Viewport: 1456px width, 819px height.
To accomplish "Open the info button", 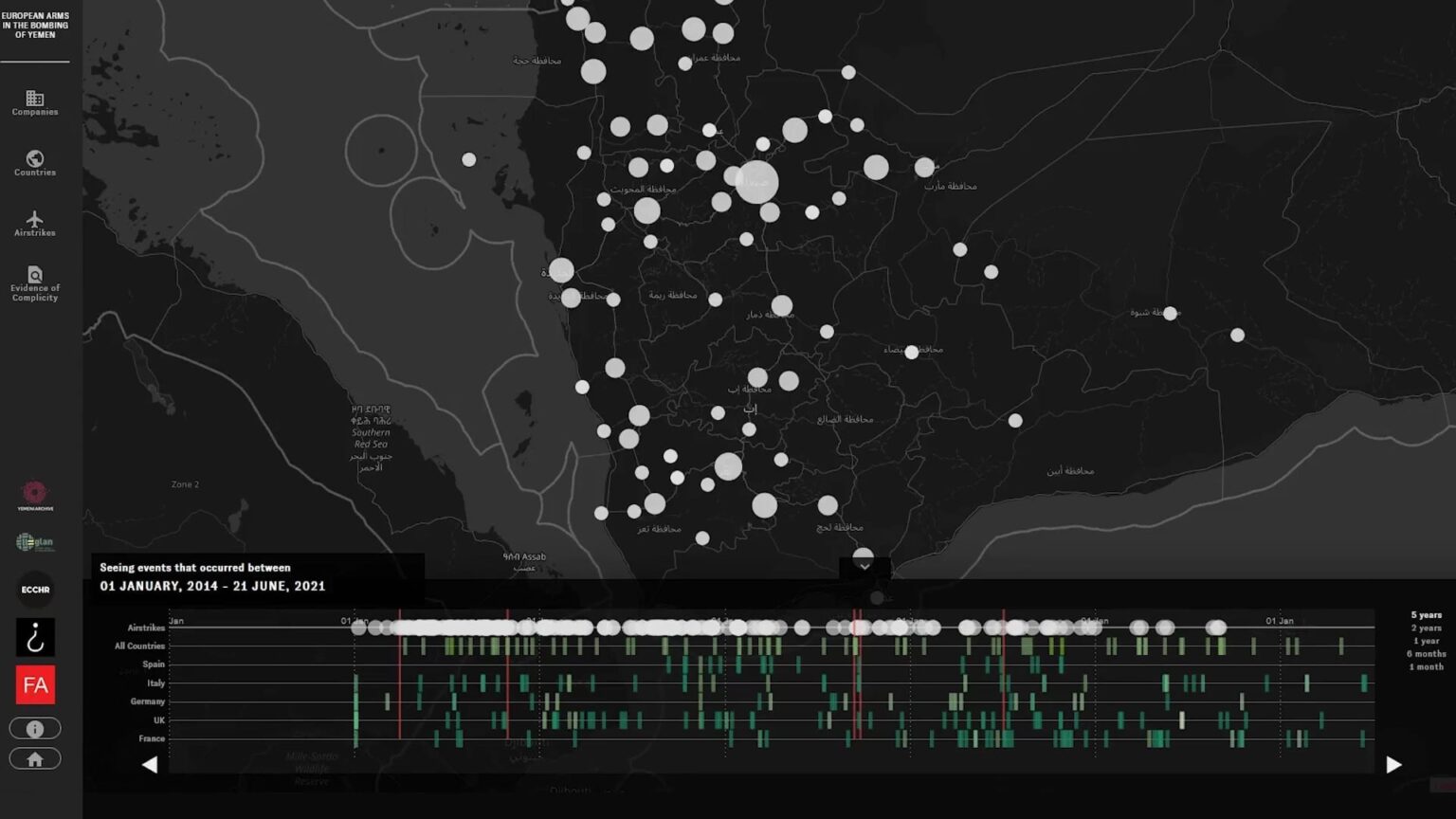I will (35, 729).
